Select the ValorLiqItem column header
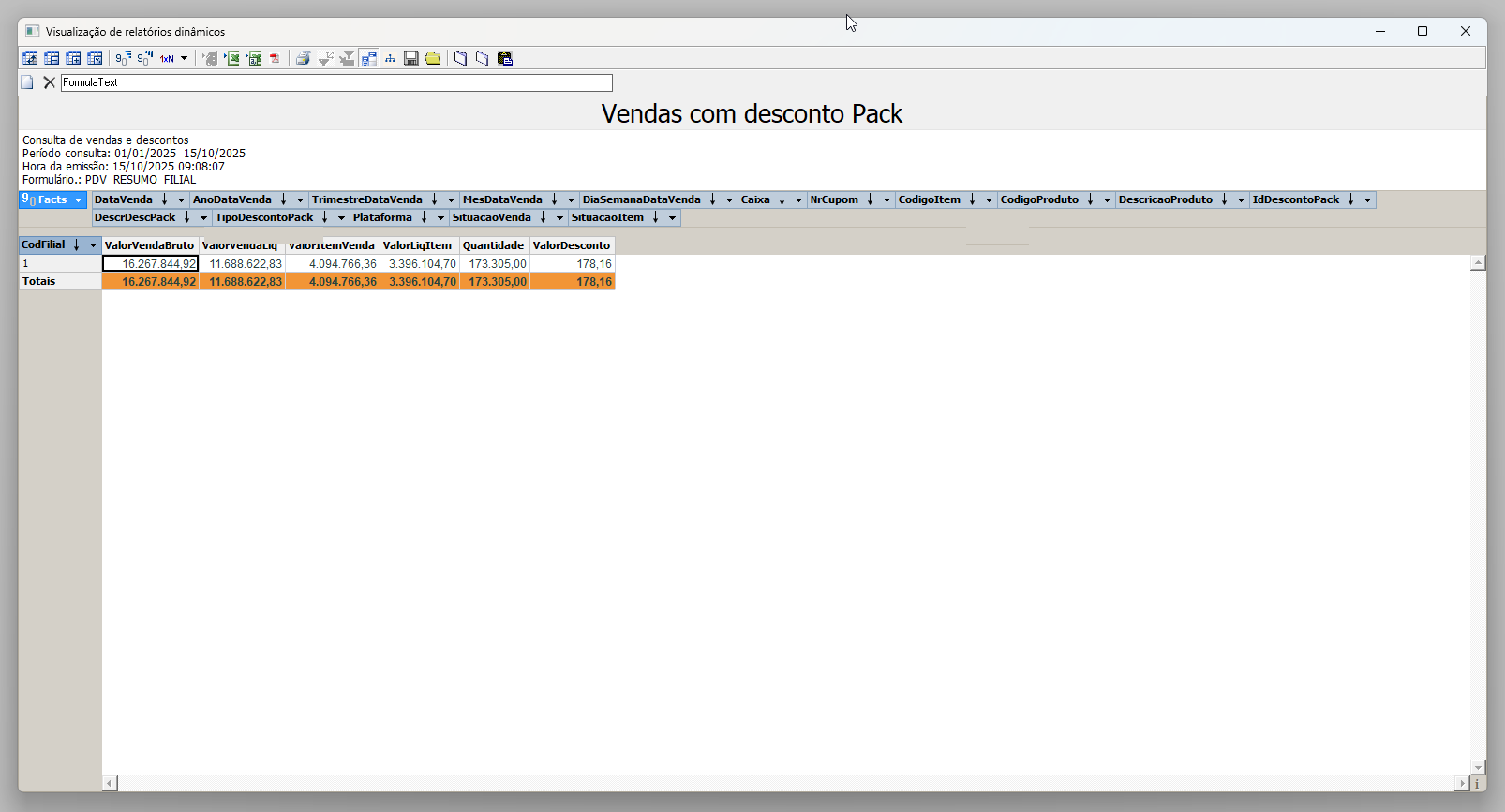1505x812 pixels. pos(418,245)
